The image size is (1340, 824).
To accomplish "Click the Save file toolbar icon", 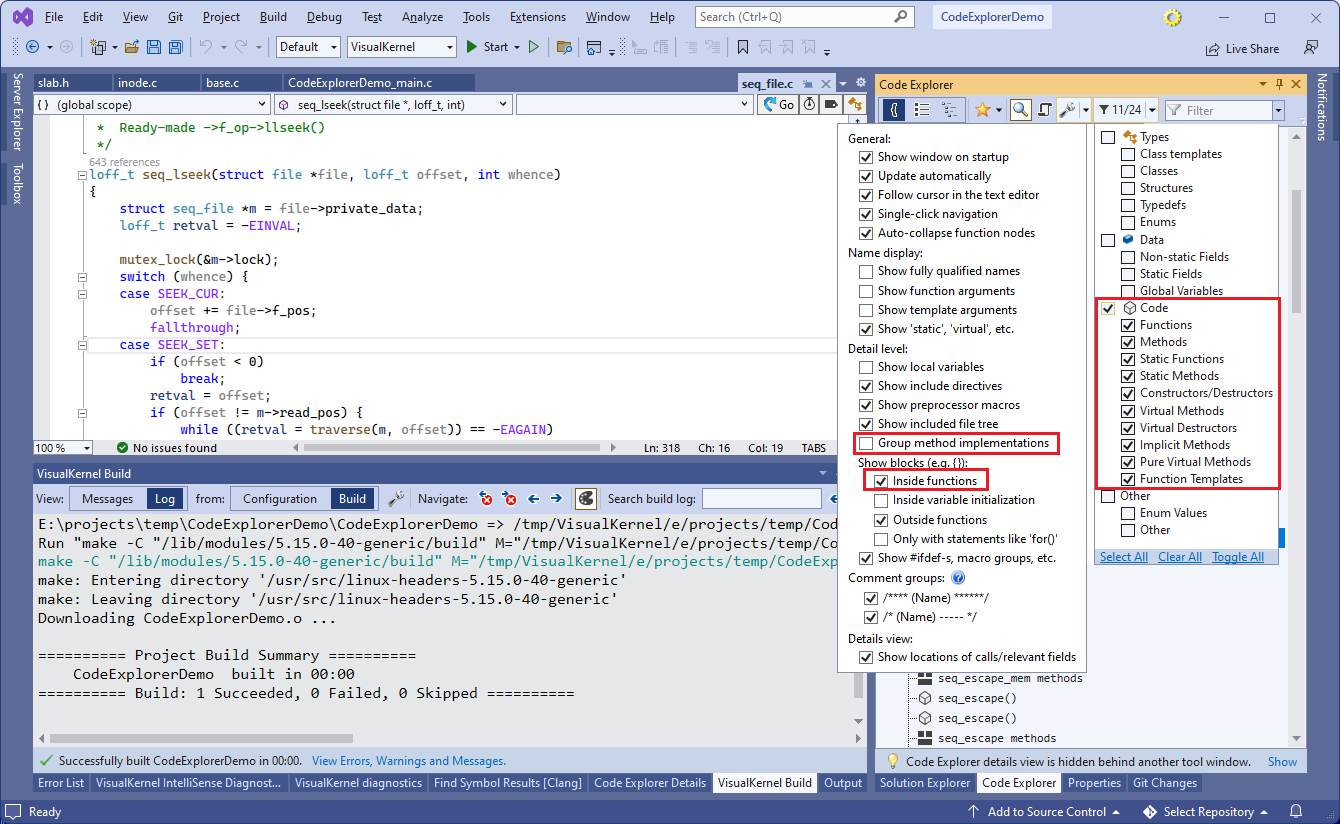I will 154,47.
